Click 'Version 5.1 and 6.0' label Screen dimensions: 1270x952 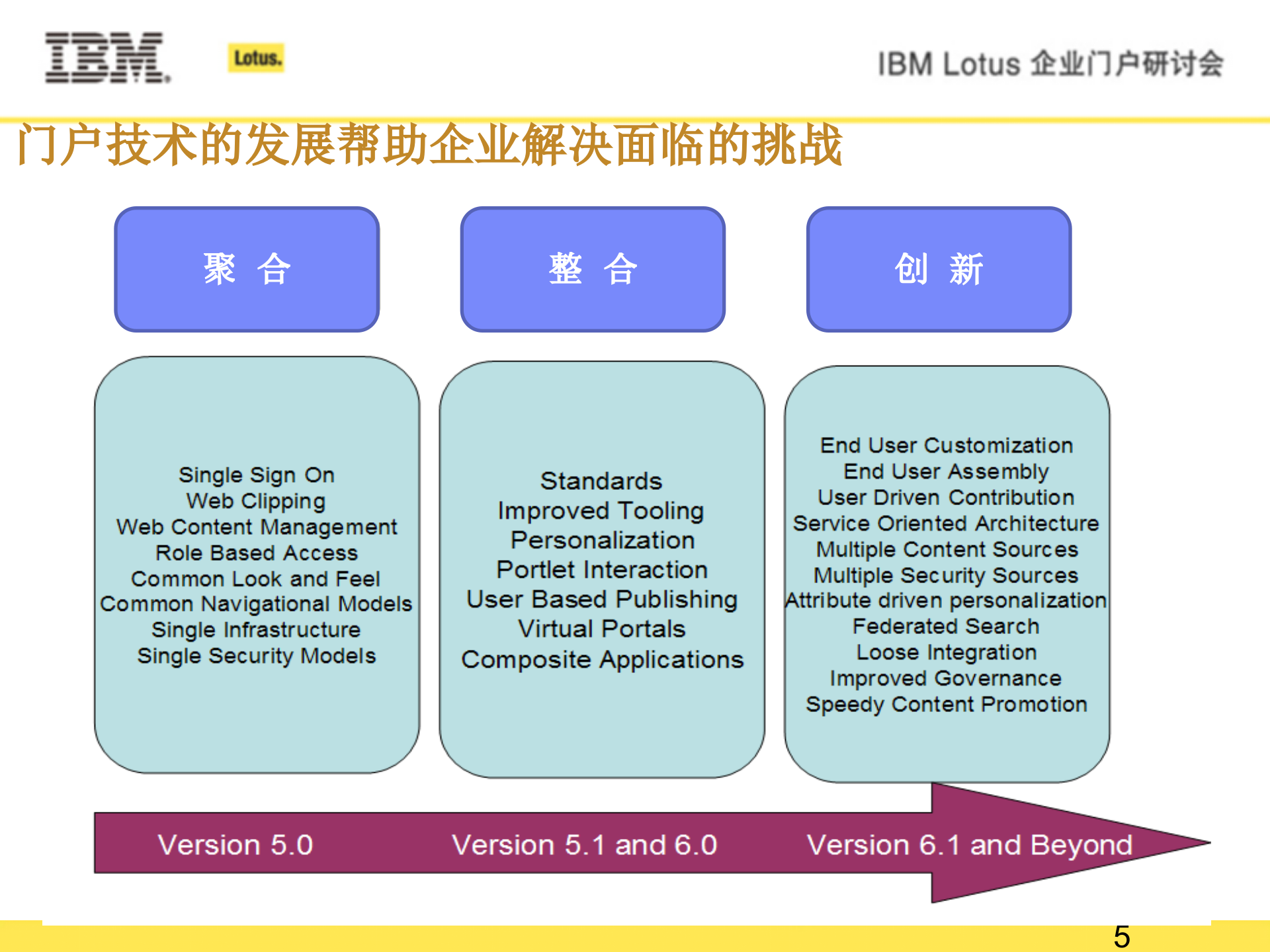pos(585,845)
